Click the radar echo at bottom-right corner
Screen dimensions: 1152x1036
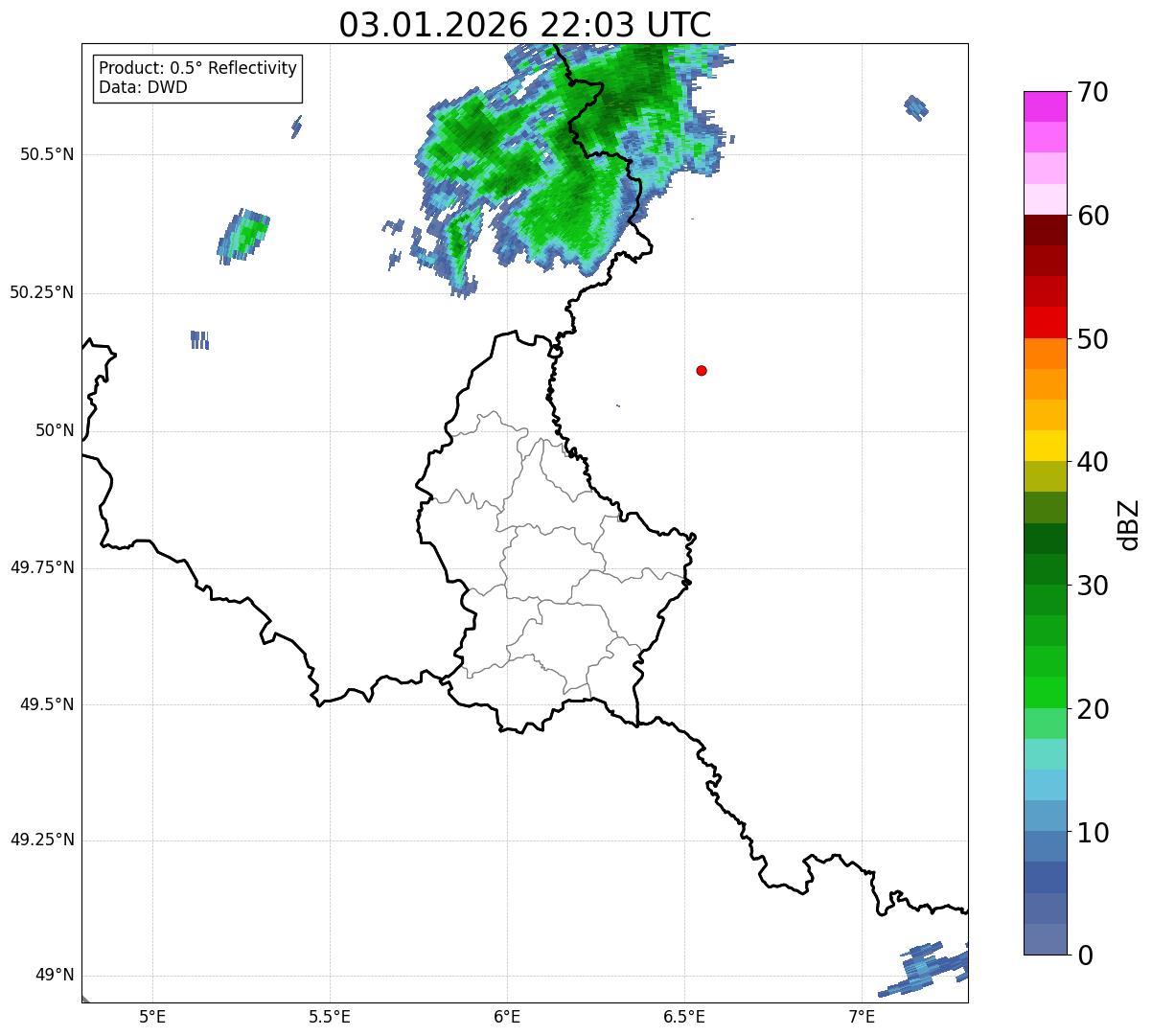[925, 970]
